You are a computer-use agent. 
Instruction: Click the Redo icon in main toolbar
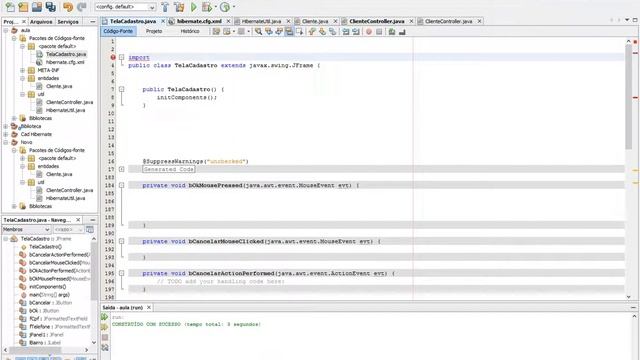82,7
